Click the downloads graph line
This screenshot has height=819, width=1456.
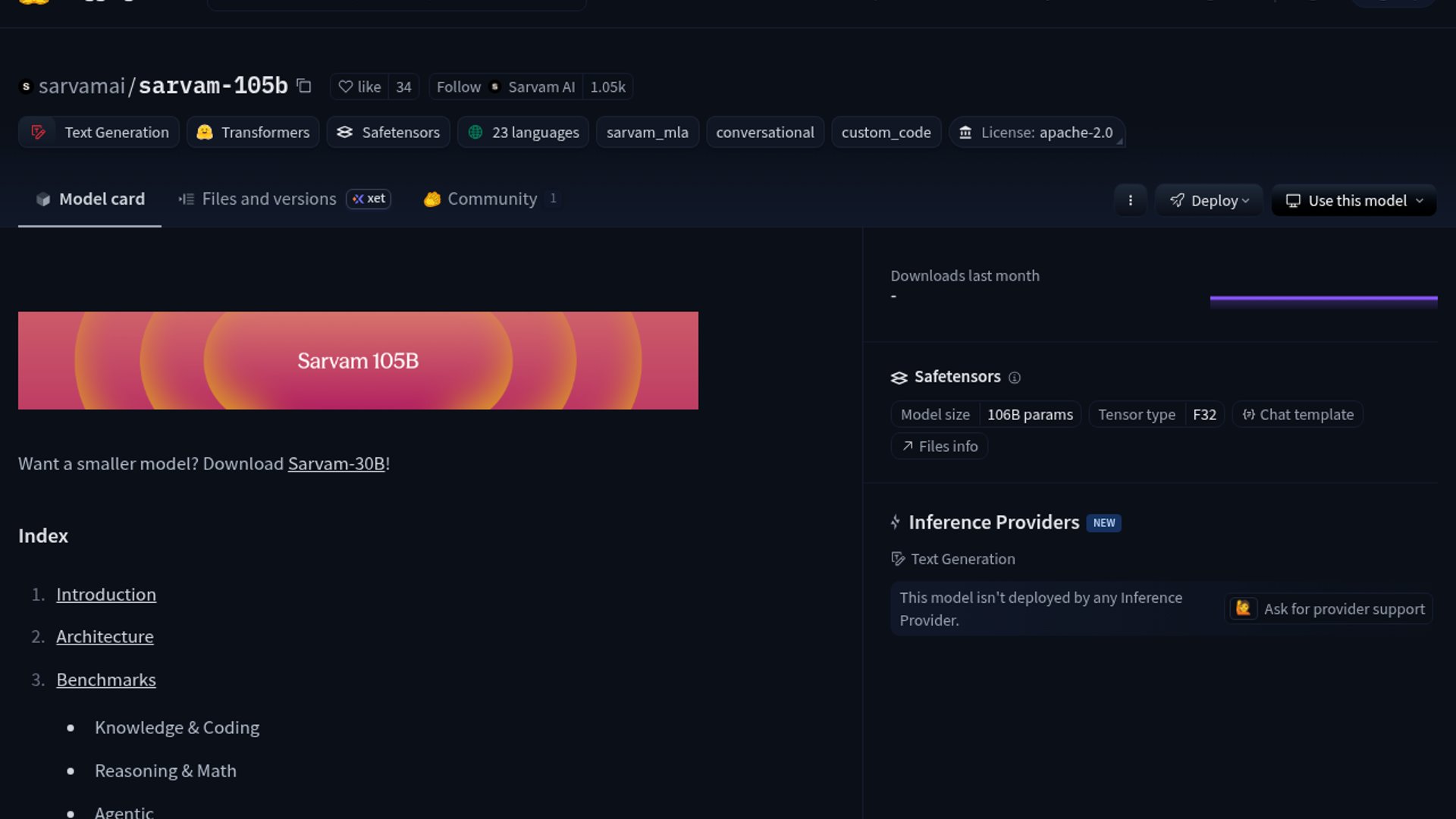click(1323, 299)
